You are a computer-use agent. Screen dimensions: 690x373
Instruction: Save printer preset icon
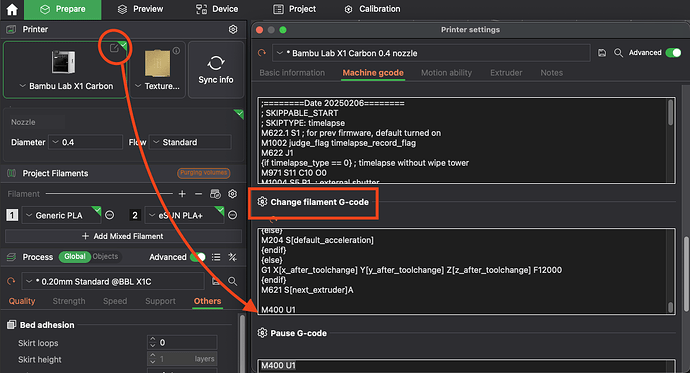(x=602, y=53)
